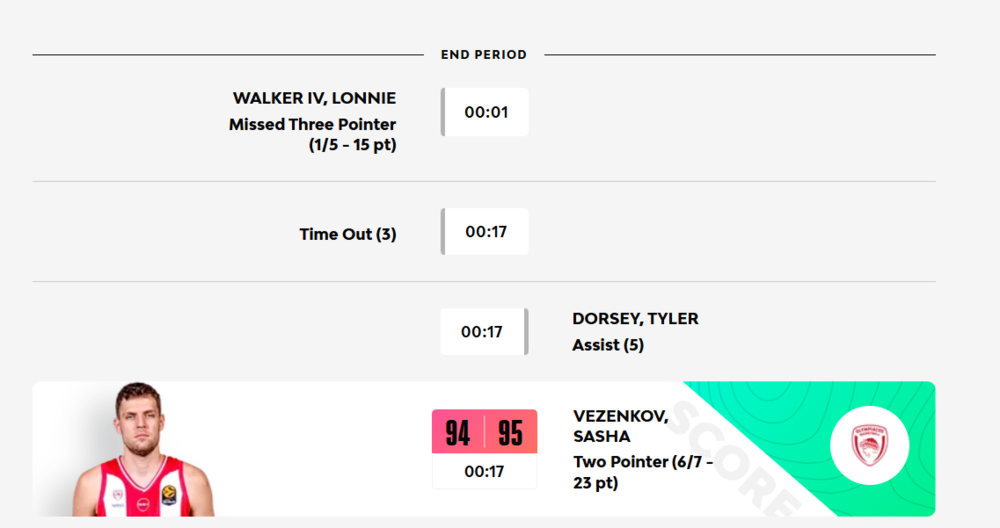Open the Walker IV, Lonnie player link
Image resolution: width=1000 pixels, height=528 pixels.
click(314, 98)
